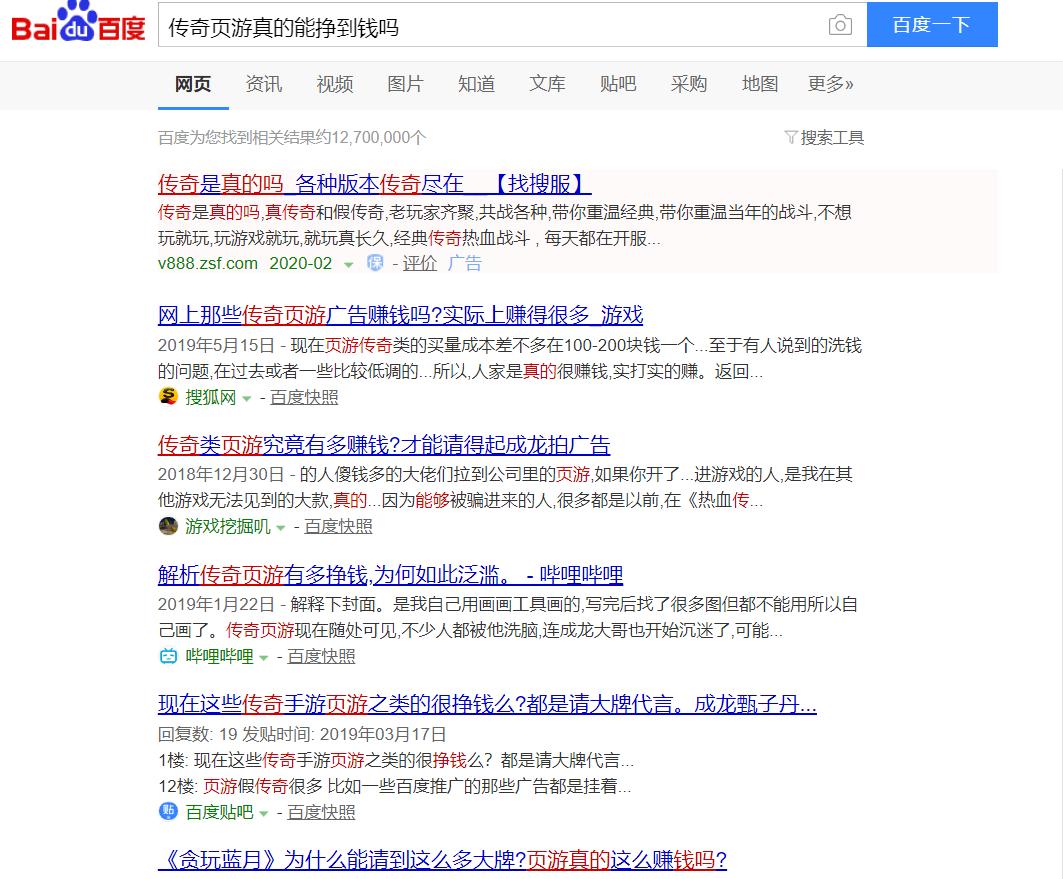Click the 游戏挖掘叽 avatar icon
Screen dimensions: 1063x879
coord(168,526)
